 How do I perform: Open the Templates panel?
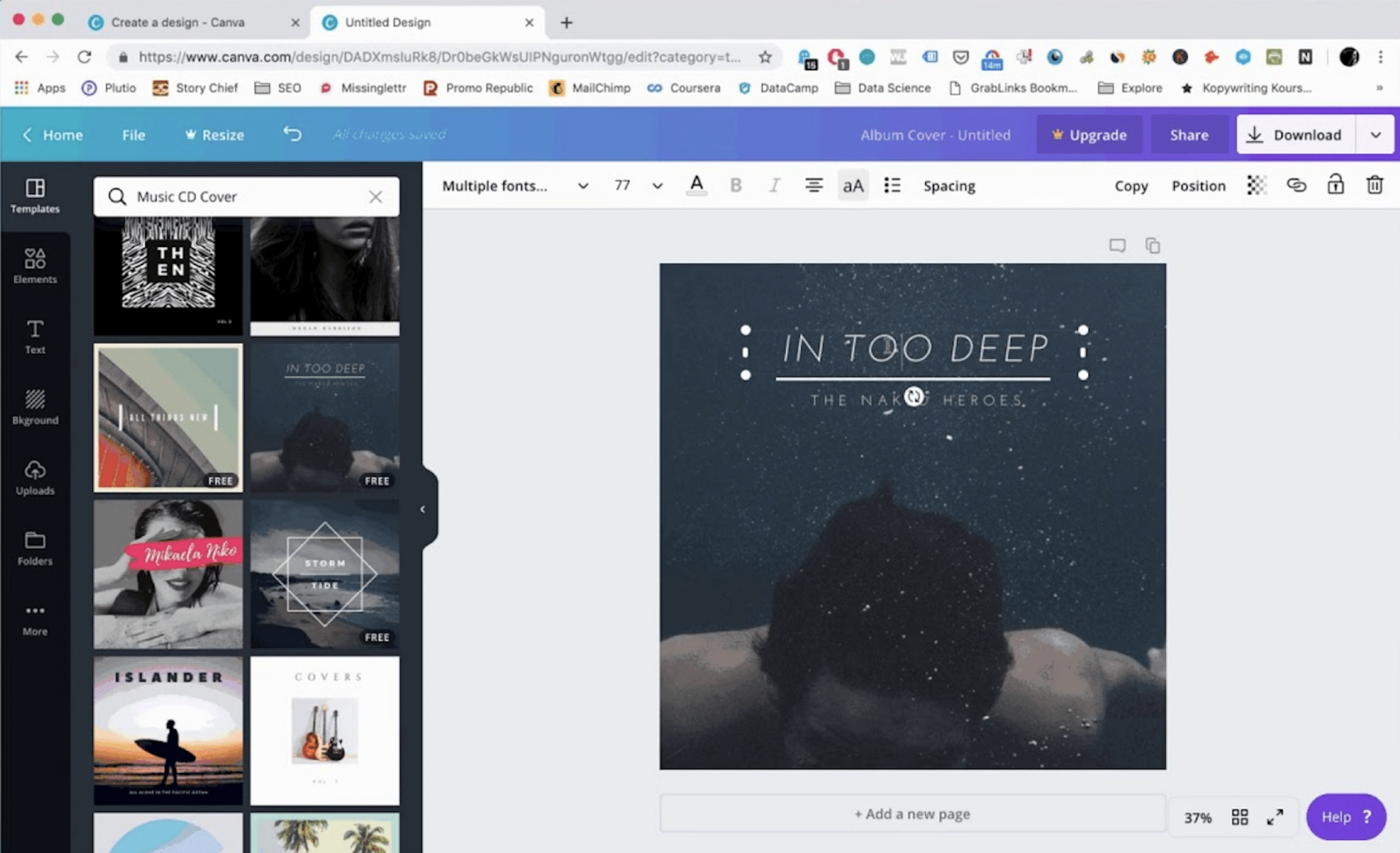[x=35, y=197]
